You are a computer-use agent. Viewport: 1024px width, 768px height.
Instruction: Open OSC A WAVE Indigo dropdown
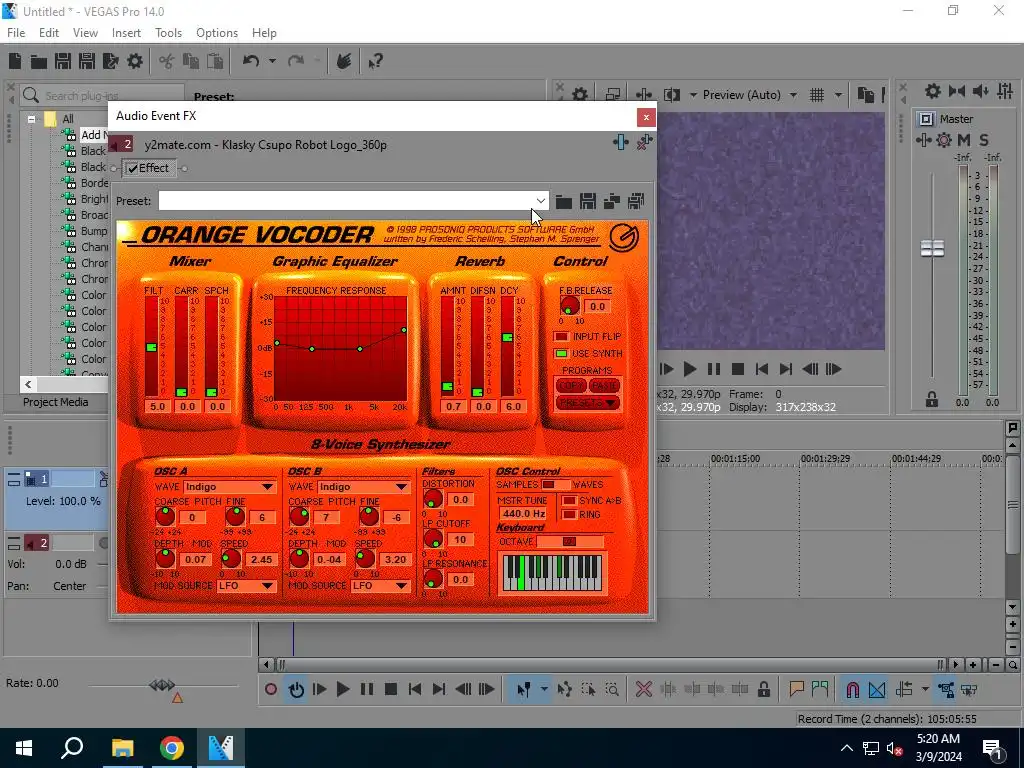coord(229,487)
